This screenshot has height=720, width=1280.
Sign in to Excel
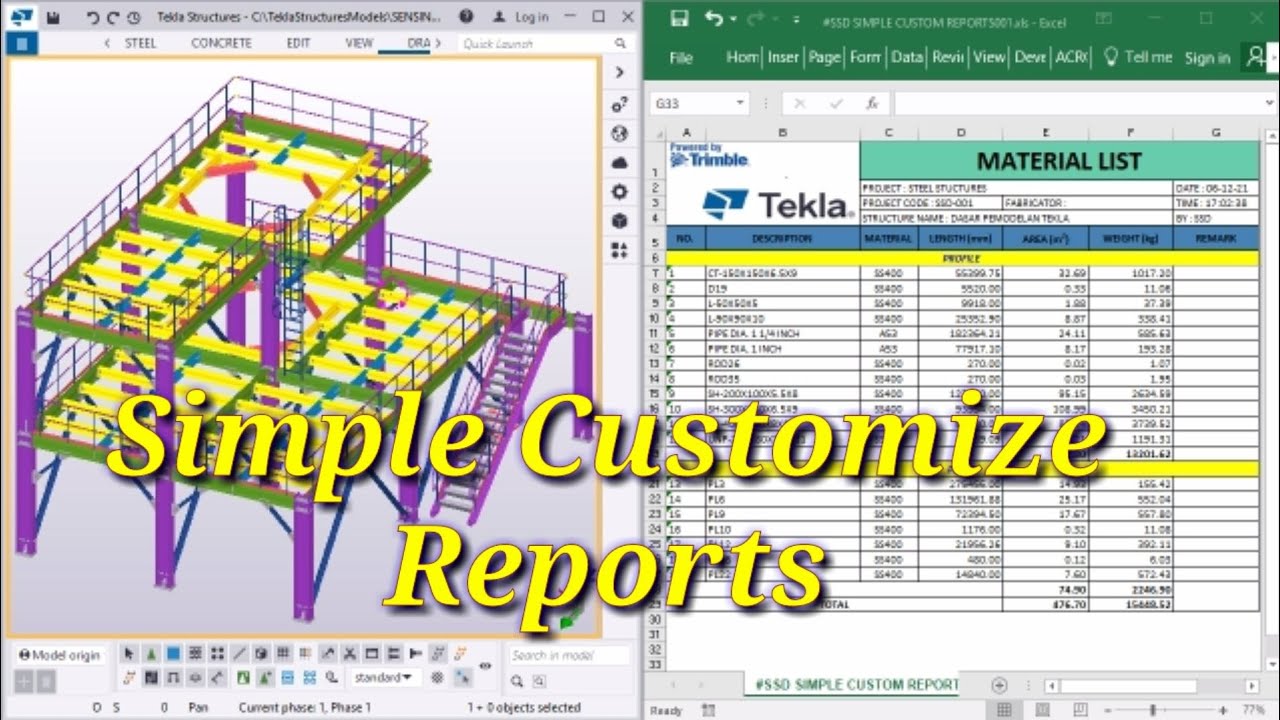(1207, 58)
